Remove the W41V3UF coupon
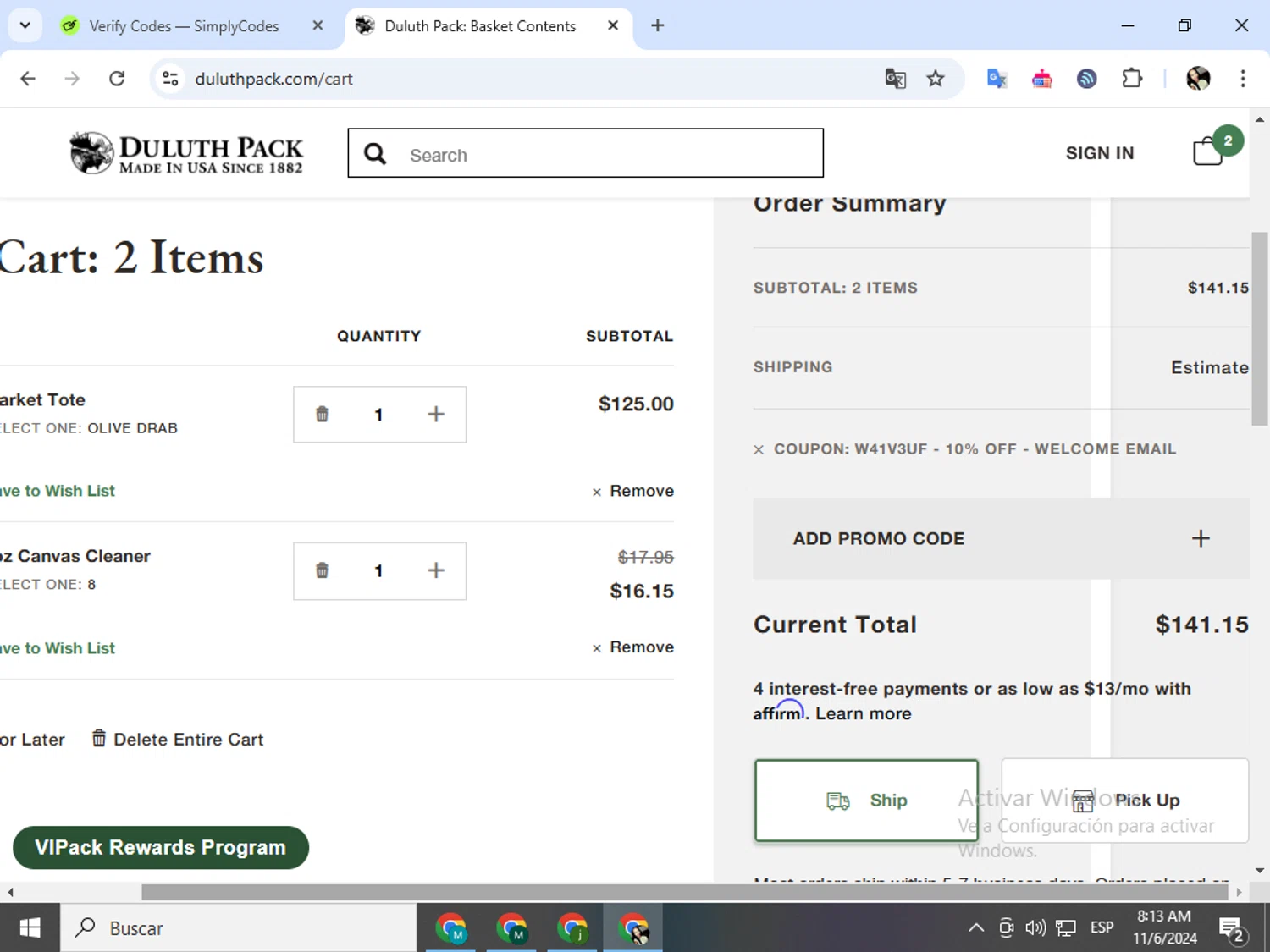The height and width of the screenshot is (952, 1270). (759, 450)
